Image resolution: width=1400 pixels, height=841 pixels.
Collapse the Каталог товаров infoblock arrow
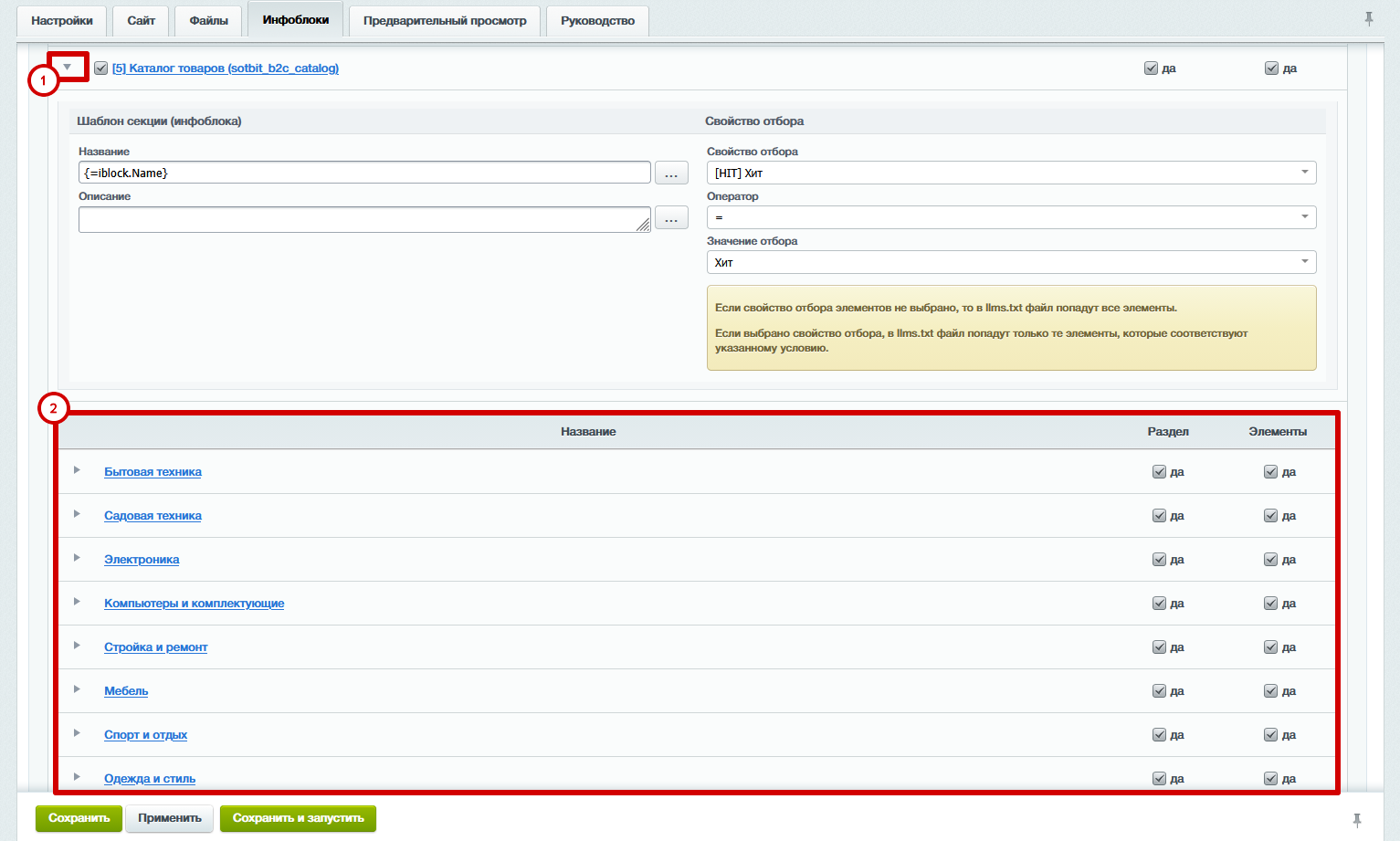(68, 68)
